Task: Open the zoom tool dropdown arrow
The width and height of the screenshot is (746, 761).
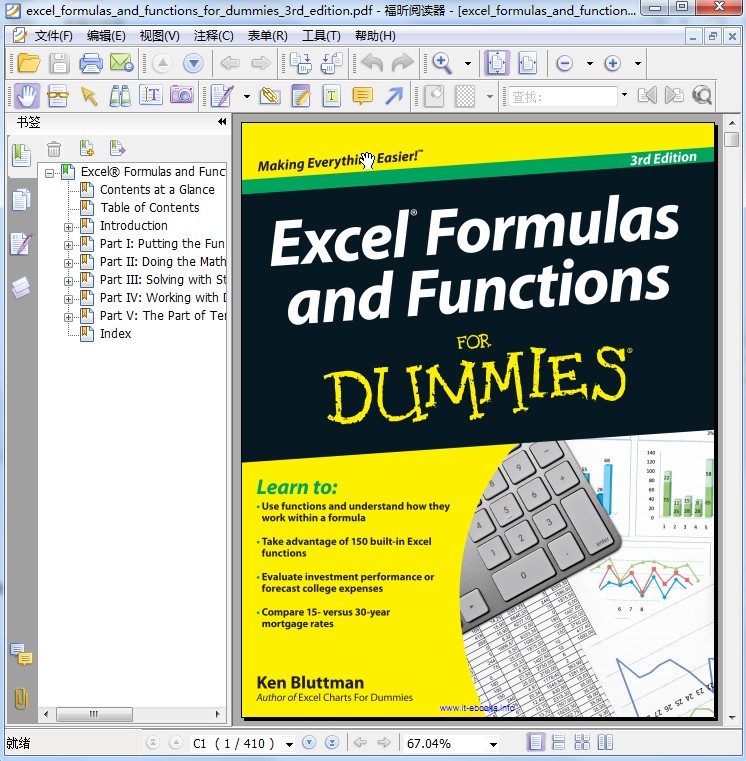Action: 467,63
